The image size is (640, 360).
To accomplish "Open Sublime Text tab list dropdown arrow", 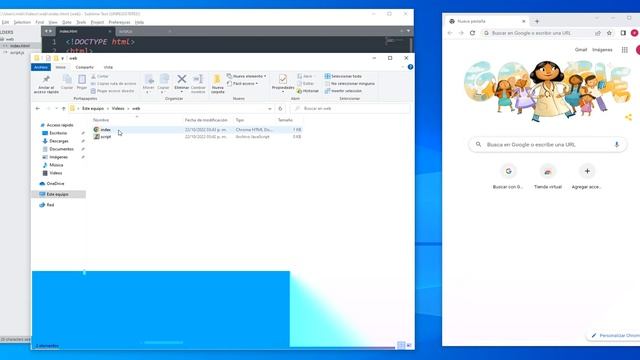I will pyautogui.click(x=408, y=31).
